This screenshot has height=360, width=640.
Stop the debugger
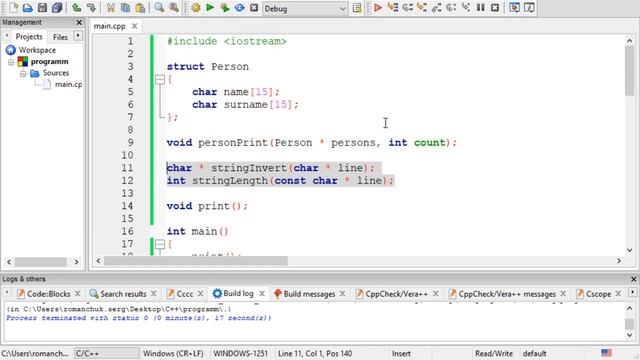pos(495,7)
